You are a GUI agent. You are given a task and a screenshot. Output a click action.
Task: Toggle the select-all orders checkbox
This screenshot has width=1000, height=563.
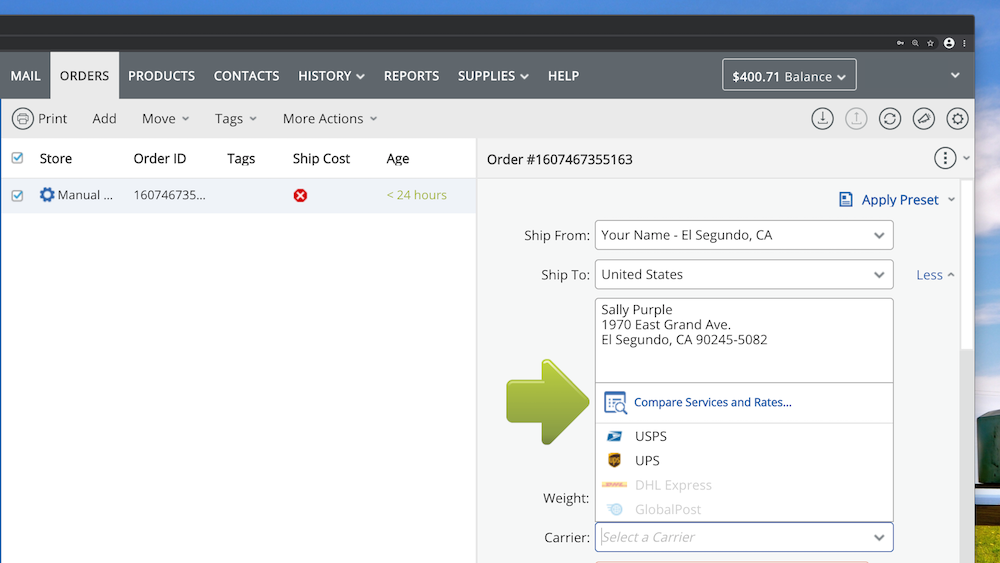(17, 158)
